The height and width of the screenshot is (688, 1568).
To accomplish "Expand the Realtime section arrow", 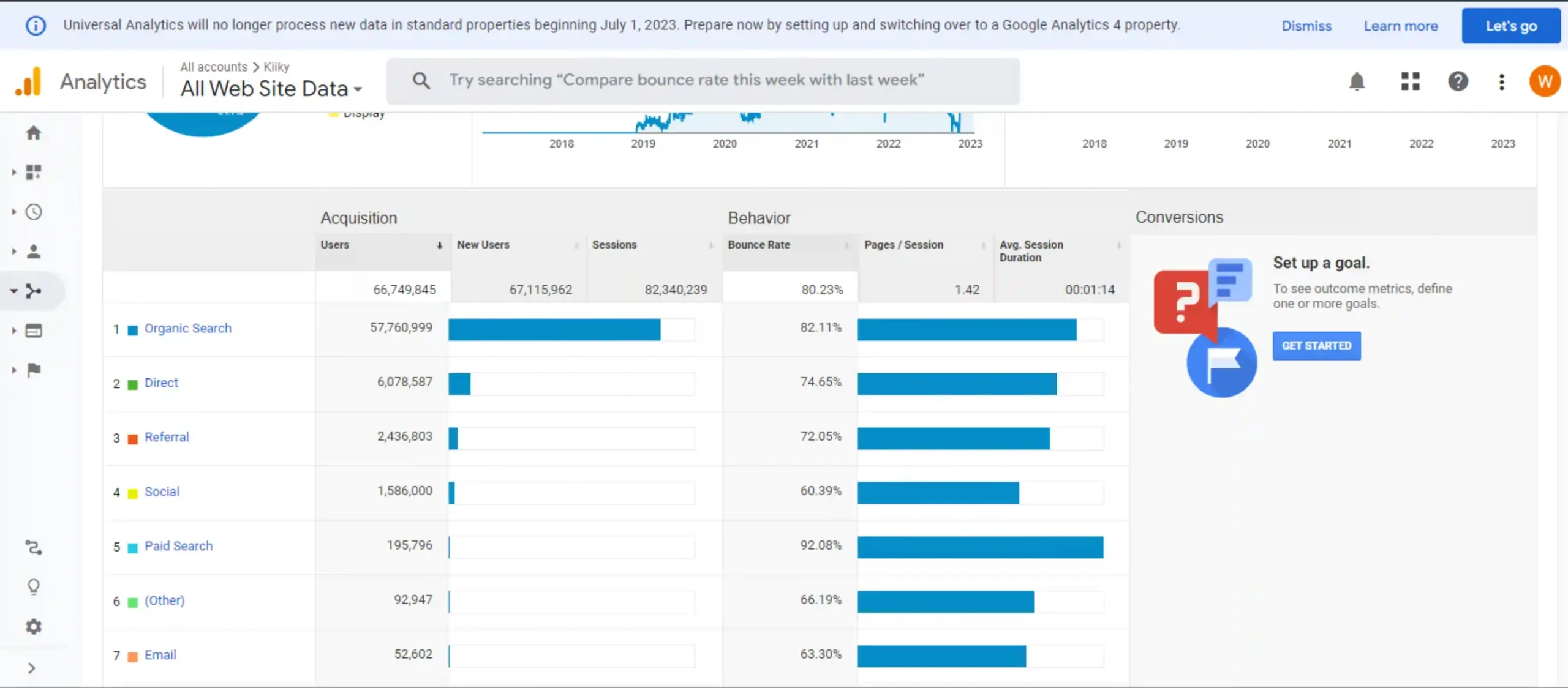I will click(x=13, y=212).
